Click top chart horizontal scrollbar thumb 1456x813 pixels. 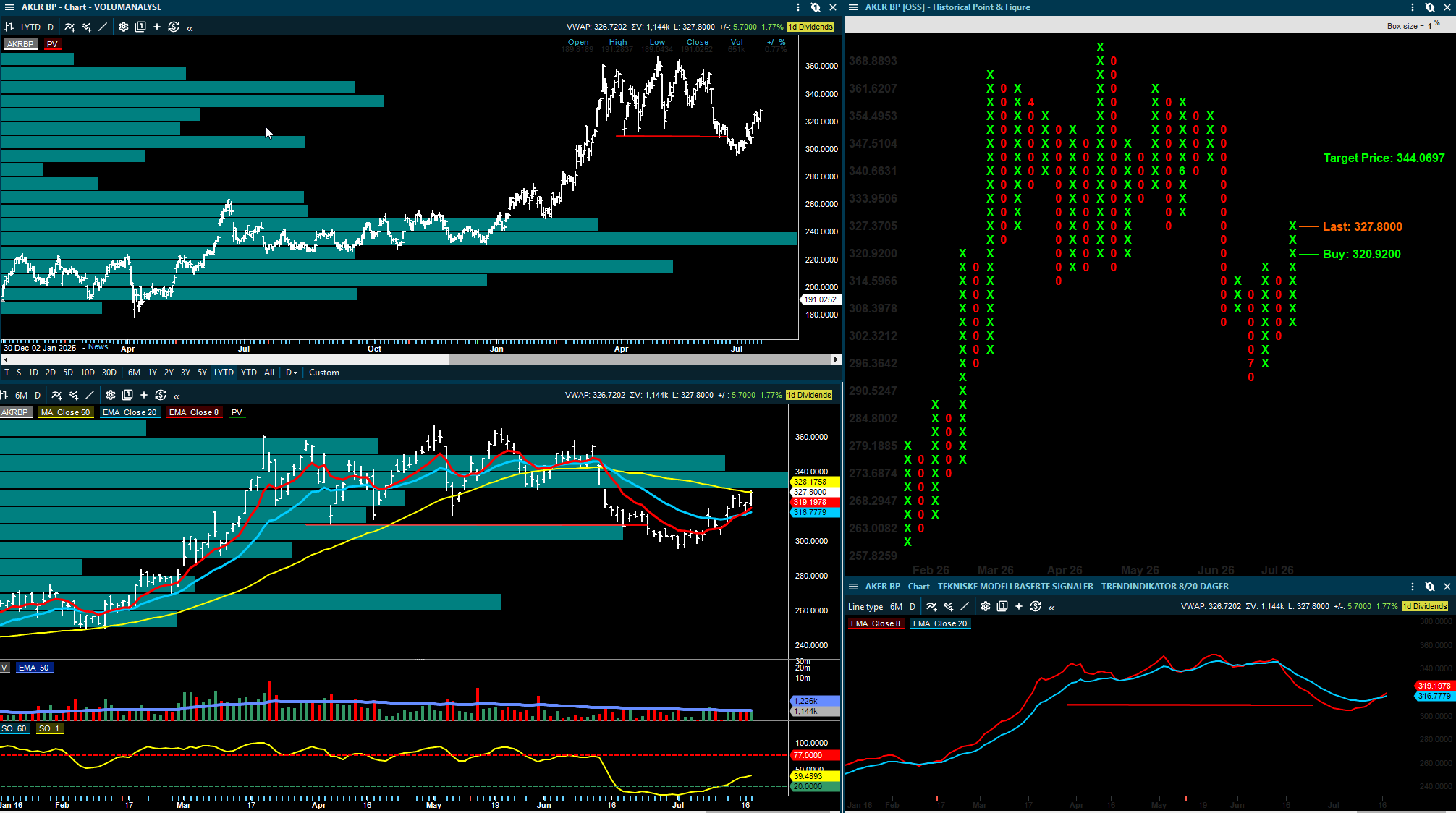(x=640, y=359)
